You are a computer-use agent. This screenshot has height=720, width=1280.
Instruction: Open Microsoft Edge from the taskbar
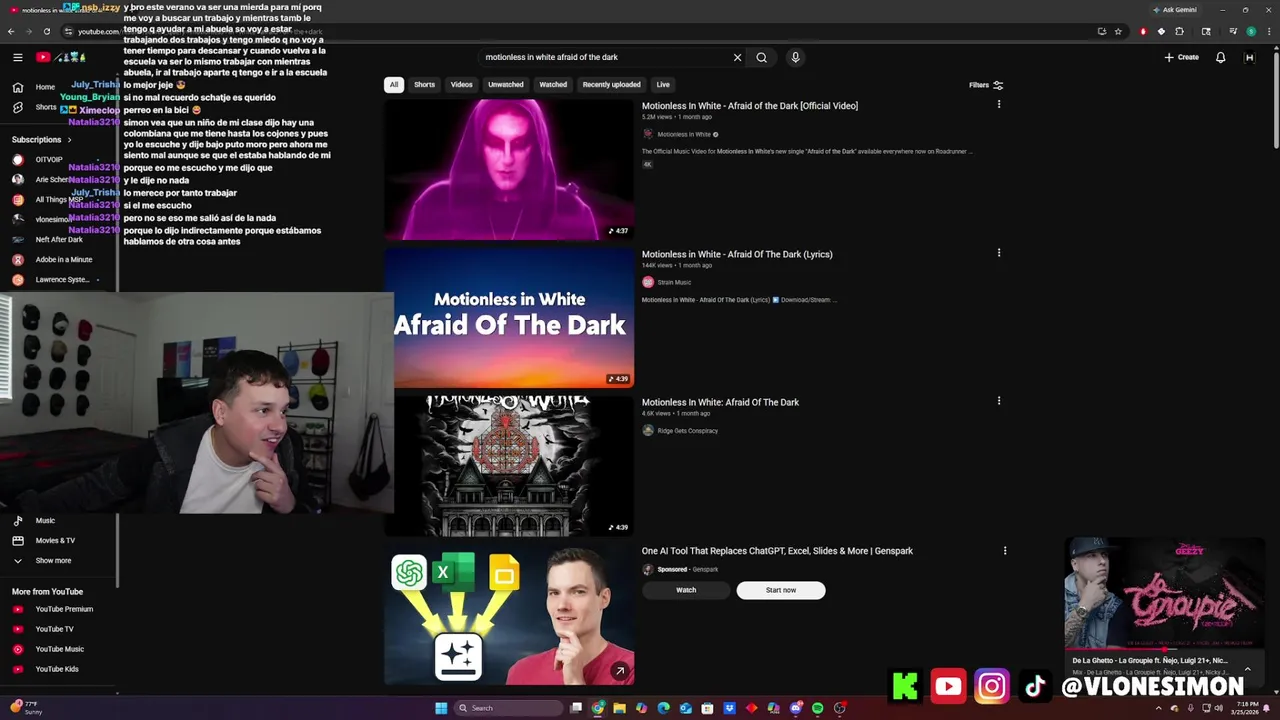tap(664, 708)
